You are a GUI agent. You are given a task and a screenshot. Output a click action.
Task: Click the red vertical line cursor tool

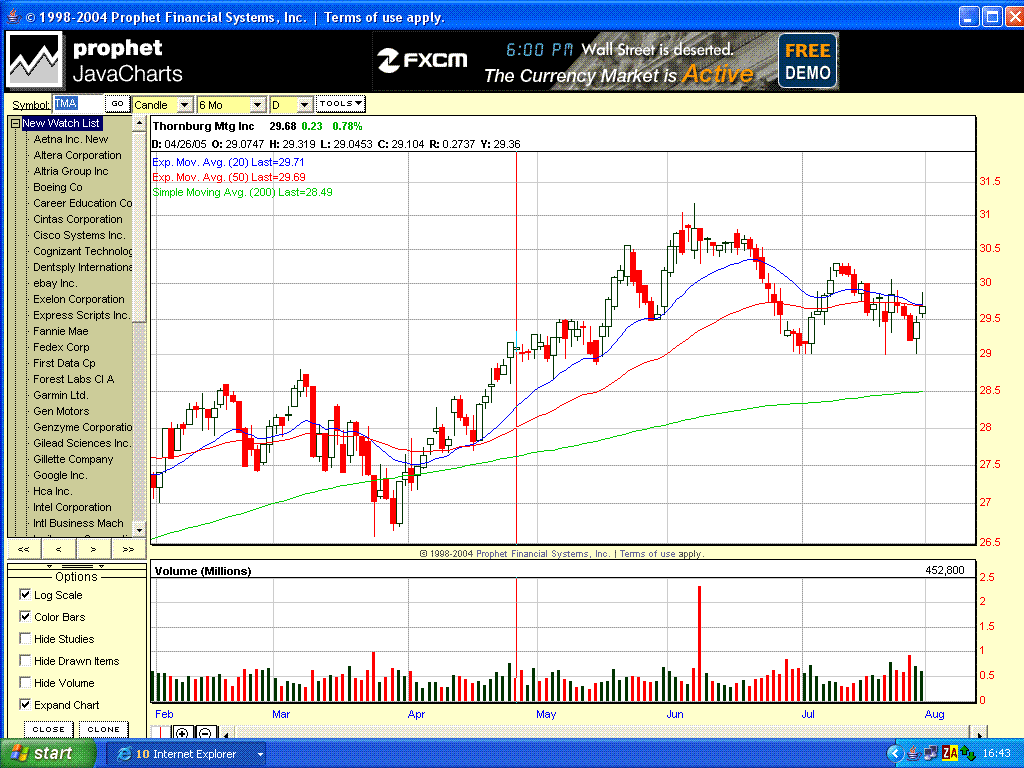coord(161,733)
